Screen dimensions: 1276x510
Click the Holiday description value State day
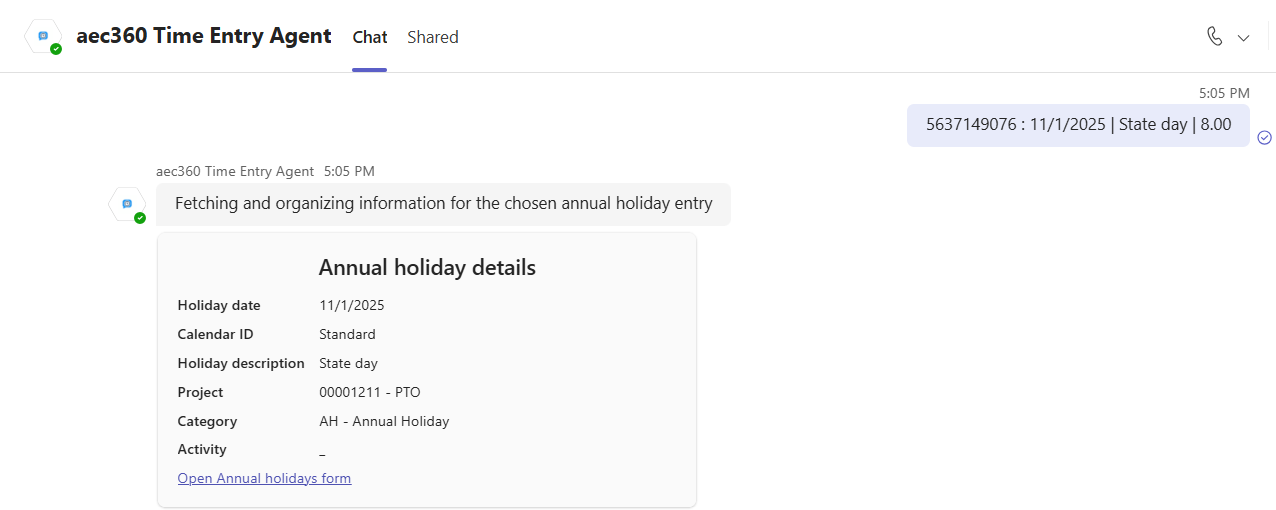coord(348,363)
